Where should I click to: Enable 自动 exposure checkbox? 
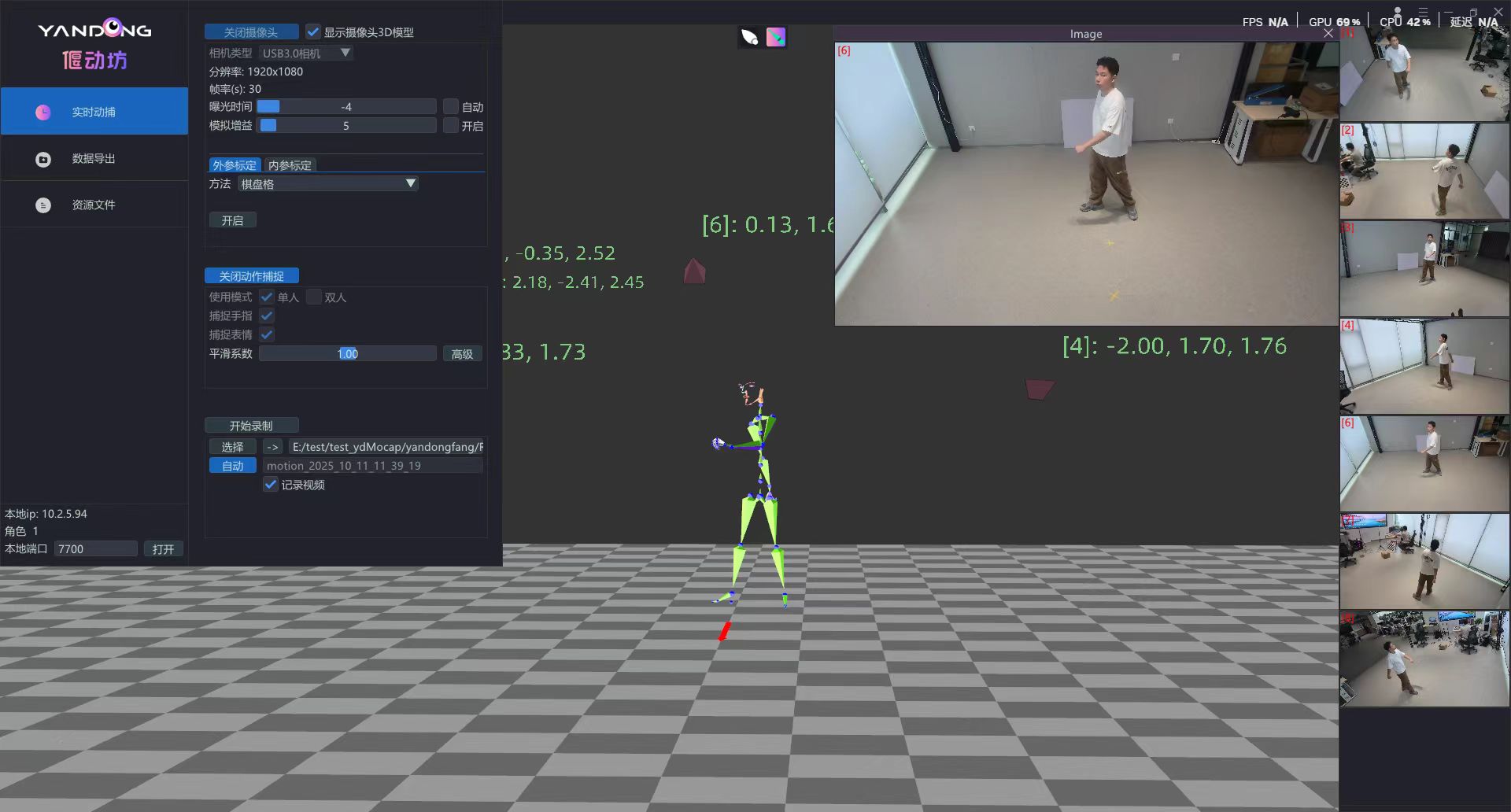pyautogui.click(x=451, y=107)
